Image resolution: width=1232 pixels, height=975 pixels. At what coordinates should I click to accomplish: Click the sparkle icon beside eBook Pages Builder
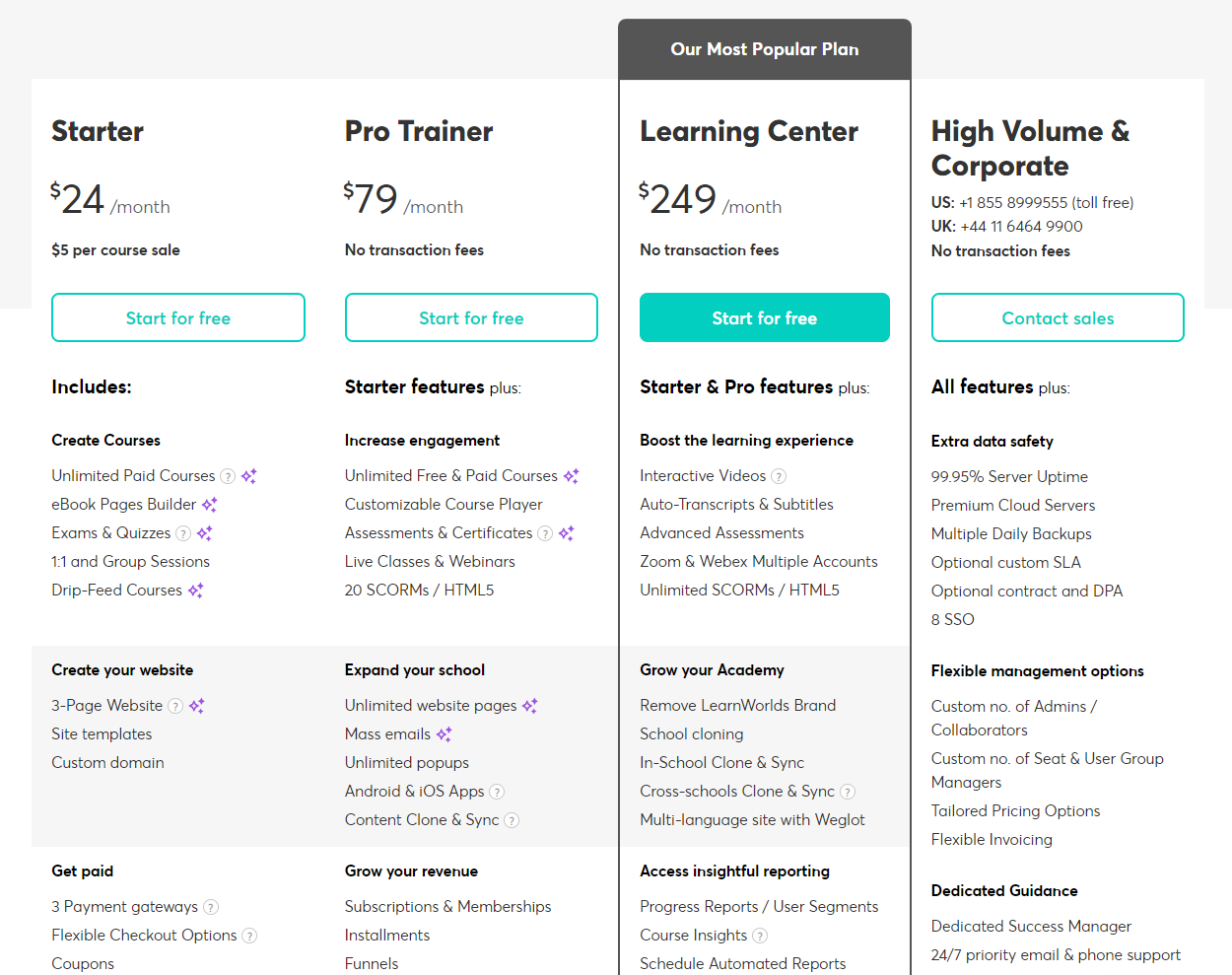[x=211, y=503]
